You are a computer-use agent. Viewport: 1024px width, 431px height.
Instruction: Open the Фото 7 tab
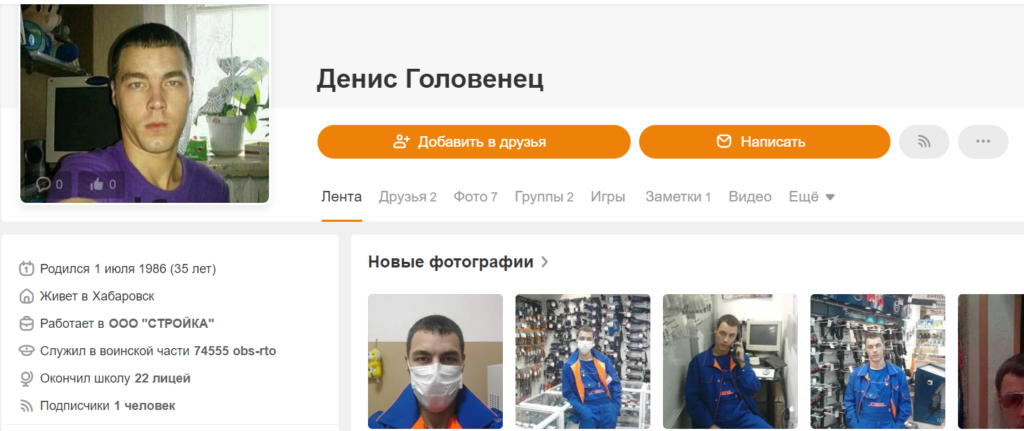click(475, 197)
